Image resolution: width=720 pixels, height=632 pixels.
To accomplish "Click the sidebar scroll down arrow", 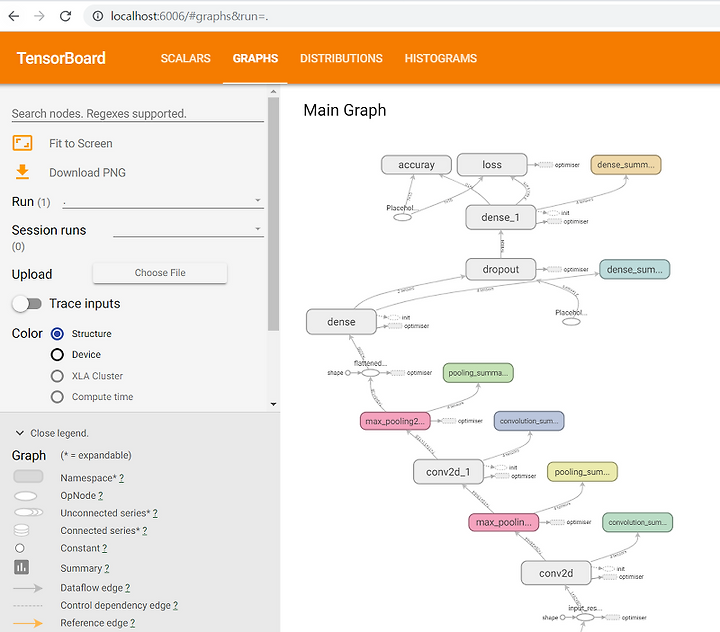I will (x=273, y=404).
